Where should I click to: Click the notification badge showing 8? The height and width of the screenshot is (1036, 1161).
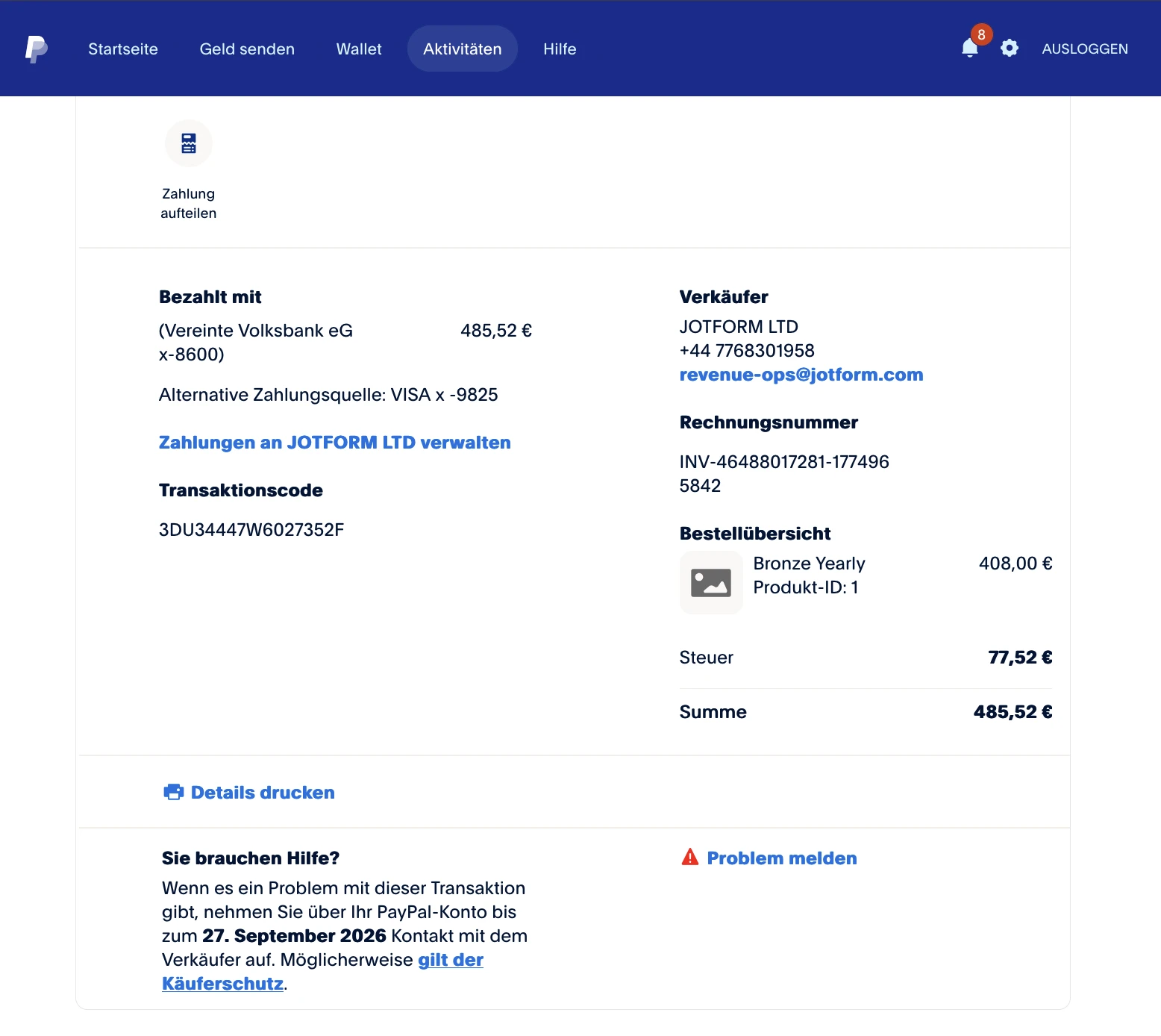[981, 33]
